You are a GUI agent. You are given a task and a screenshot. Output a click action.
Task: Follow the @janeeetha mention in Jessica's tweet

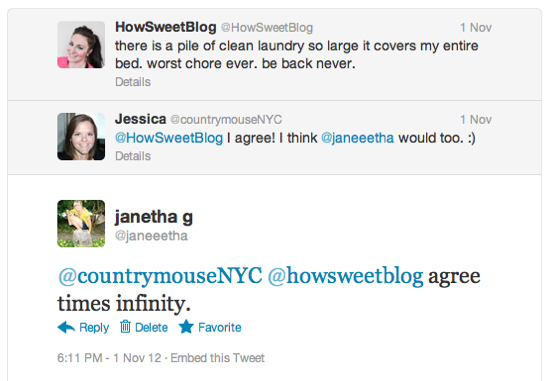(357, 138)
